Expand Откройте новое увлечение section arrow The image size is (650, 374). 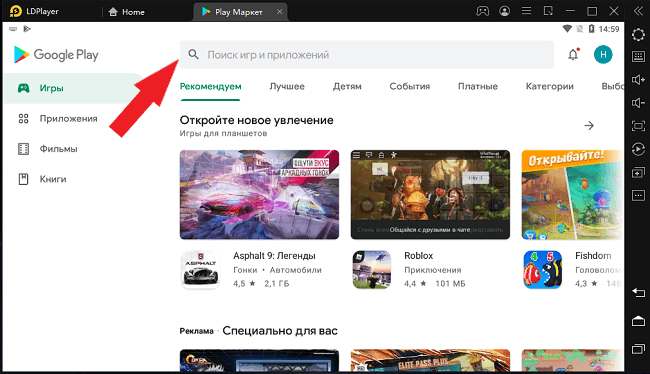tap(589, 125)
